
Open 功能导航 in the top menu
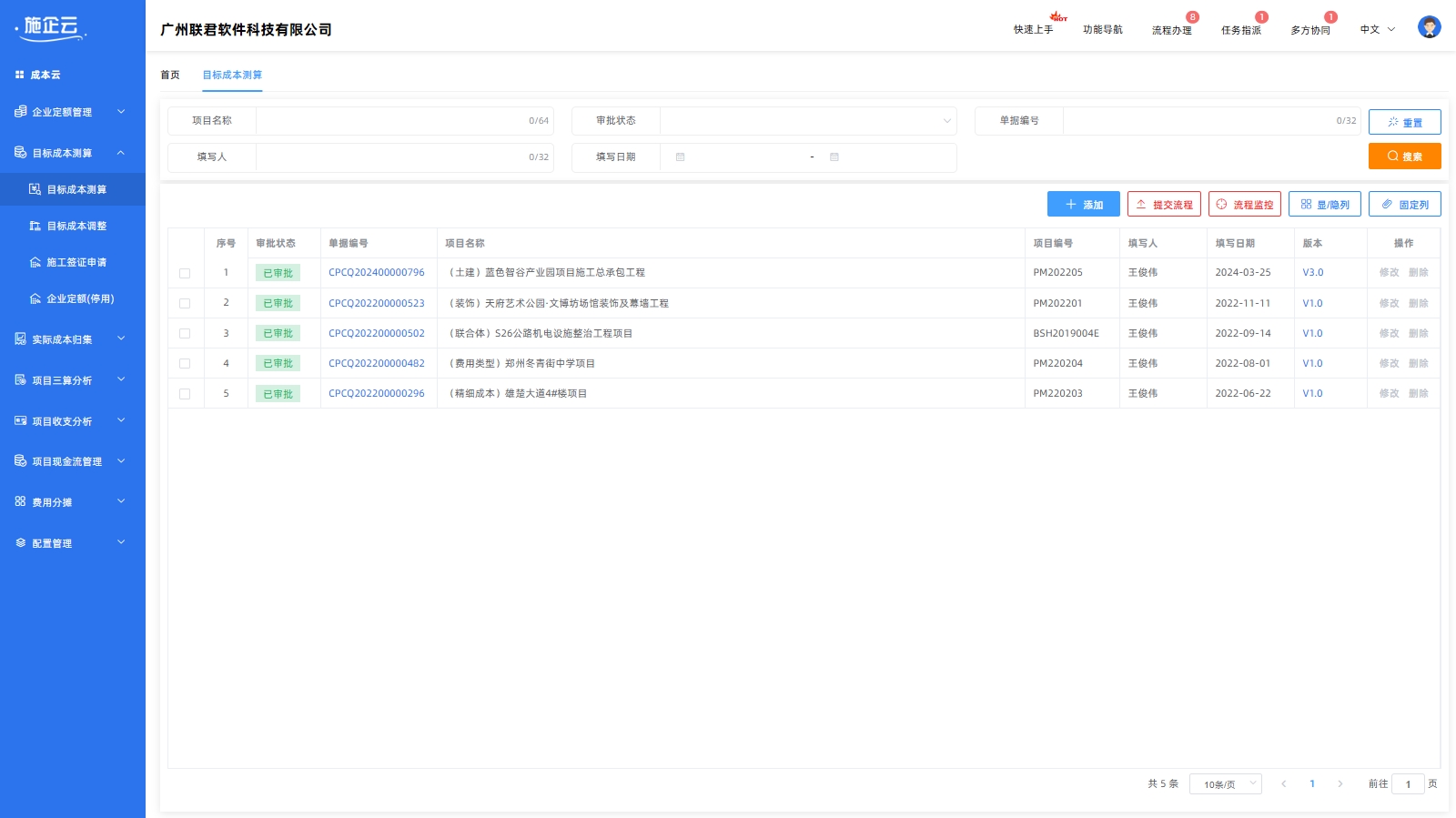click(x=1102, y=30)
